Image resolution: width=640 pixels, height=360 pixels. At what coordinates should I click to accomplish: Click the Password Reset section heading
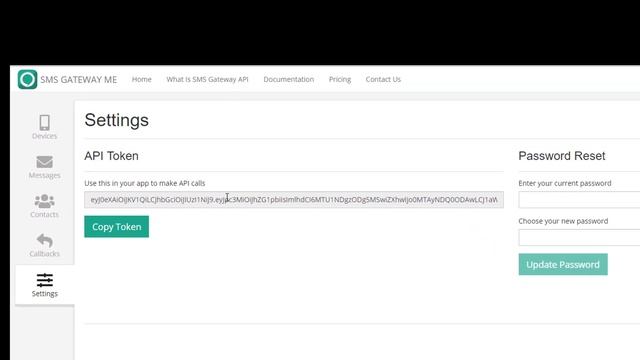pos(562,156)
